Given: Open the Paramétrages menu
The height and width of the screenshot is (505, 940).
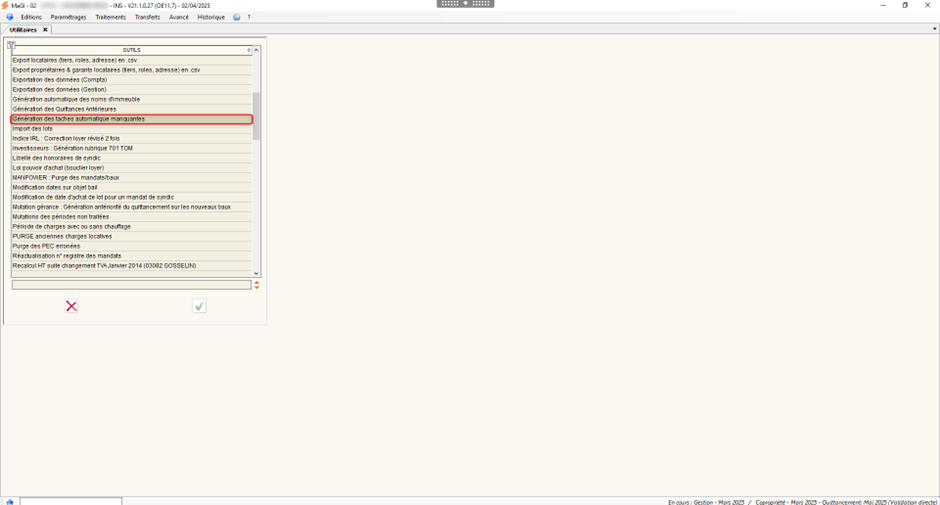Looking at the screenshot, I should tap(68, 17).
